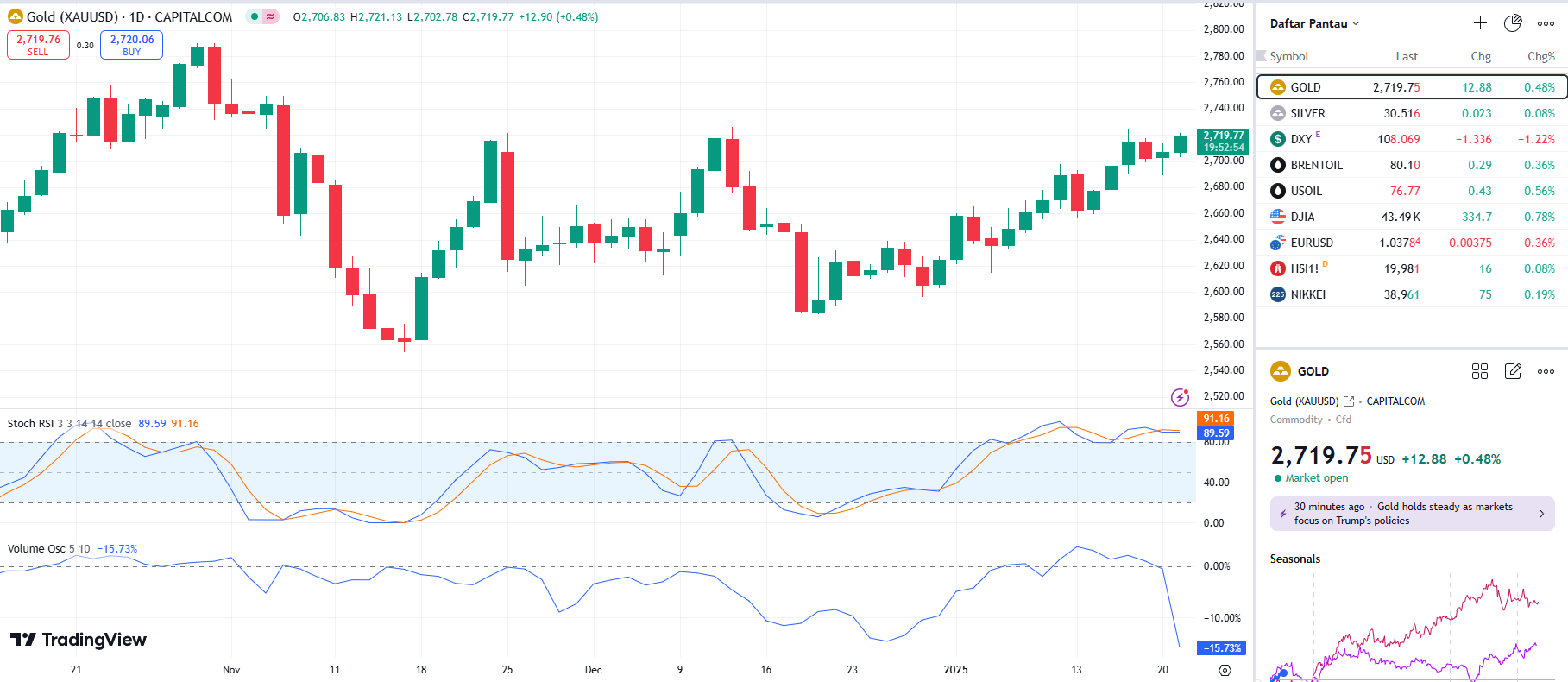Click the purple lightning flash icon on chart

(1180, 397)
